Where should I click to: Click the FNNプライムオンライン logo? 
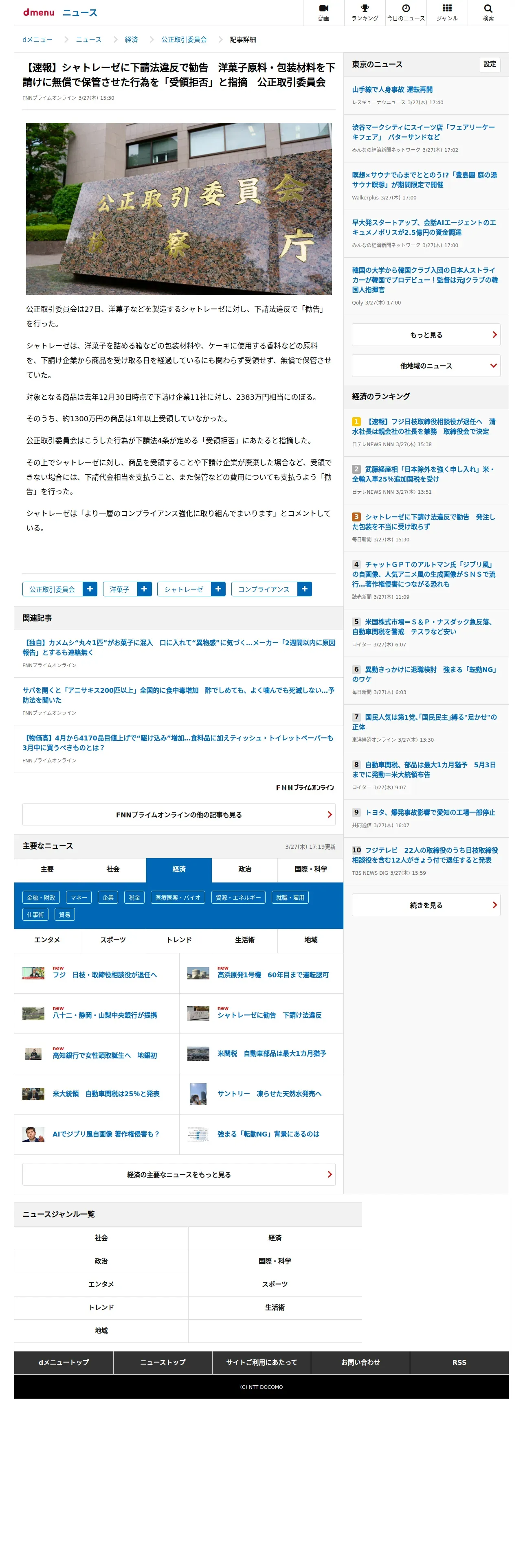(304, 787)
